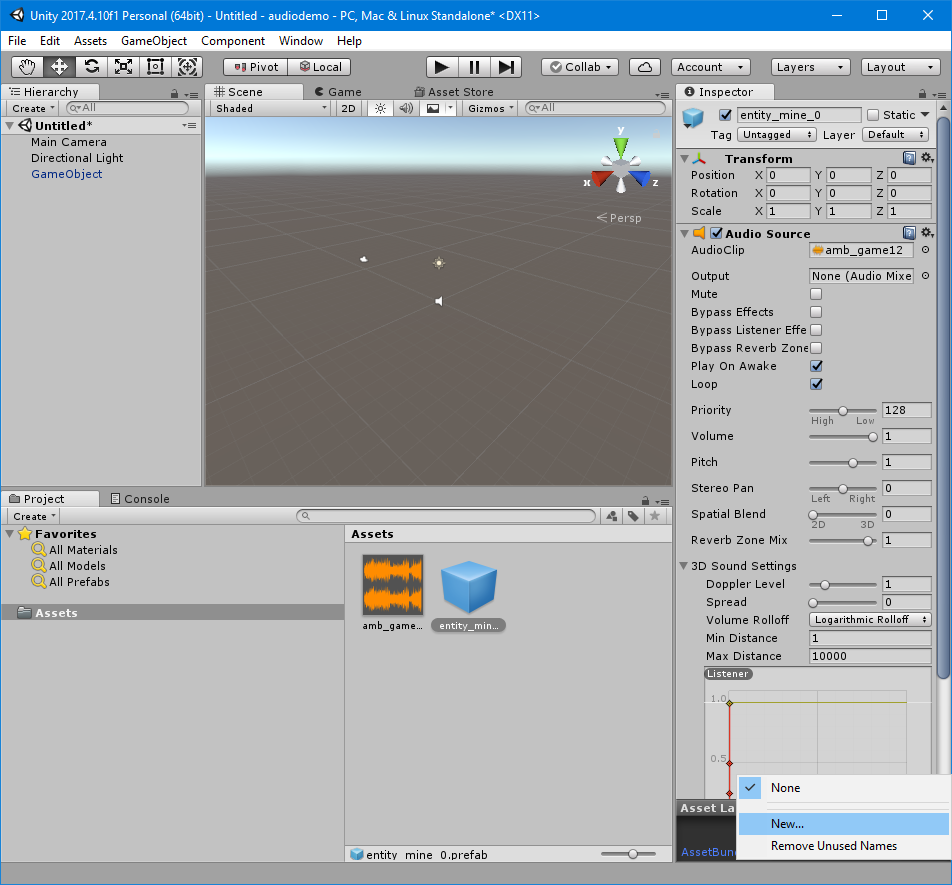
Task: Select the Scale tool
Action: click(x=124, y=67)
